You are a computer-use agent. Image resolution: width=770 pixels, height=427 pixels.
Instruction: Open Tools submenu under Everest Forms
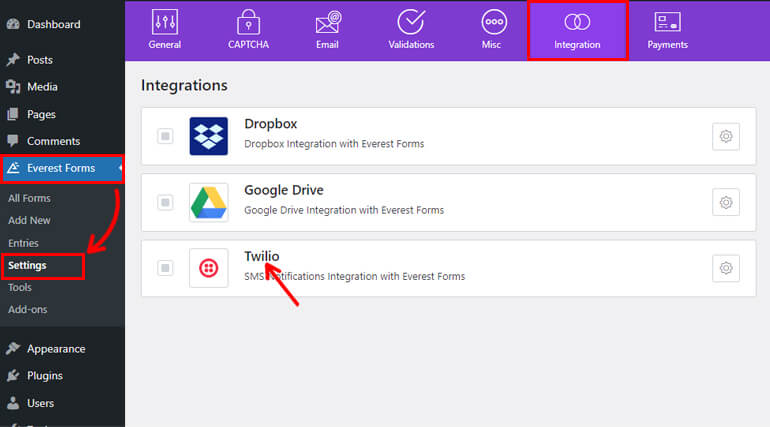[20, 288]
